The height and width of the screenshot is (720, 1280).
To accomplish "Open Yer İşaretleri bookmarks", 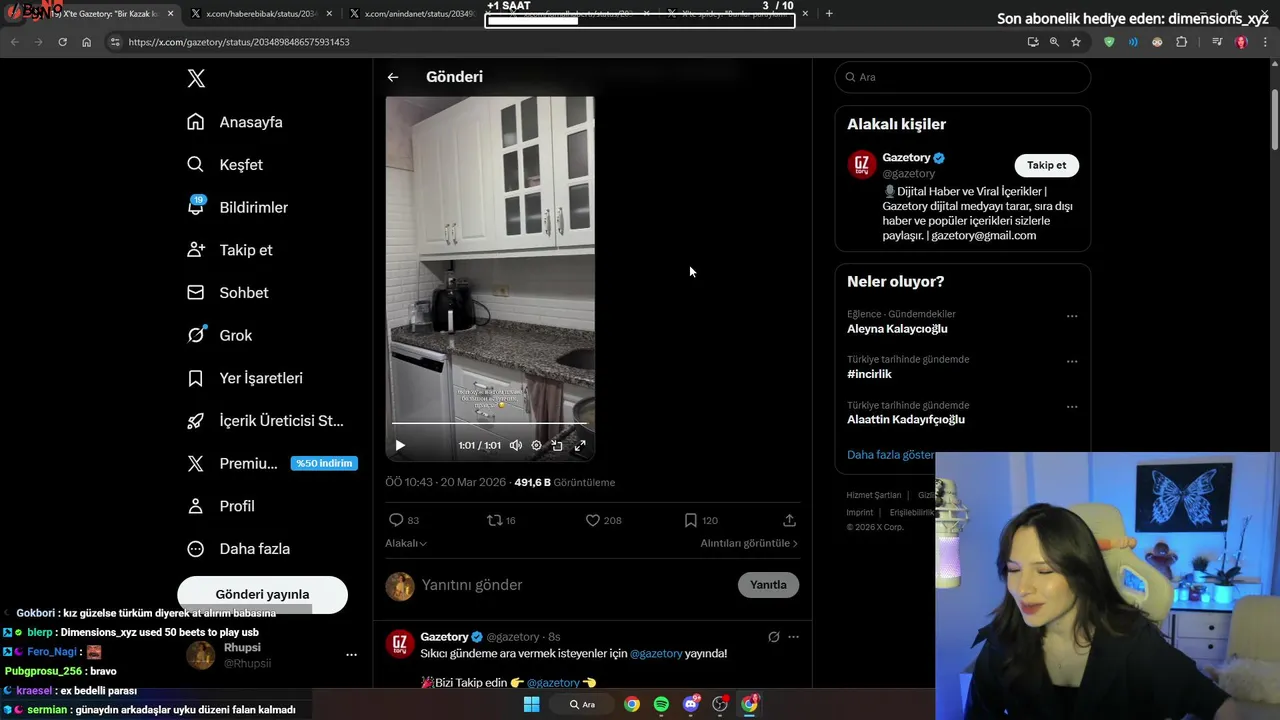I will [x=244, y=378].
